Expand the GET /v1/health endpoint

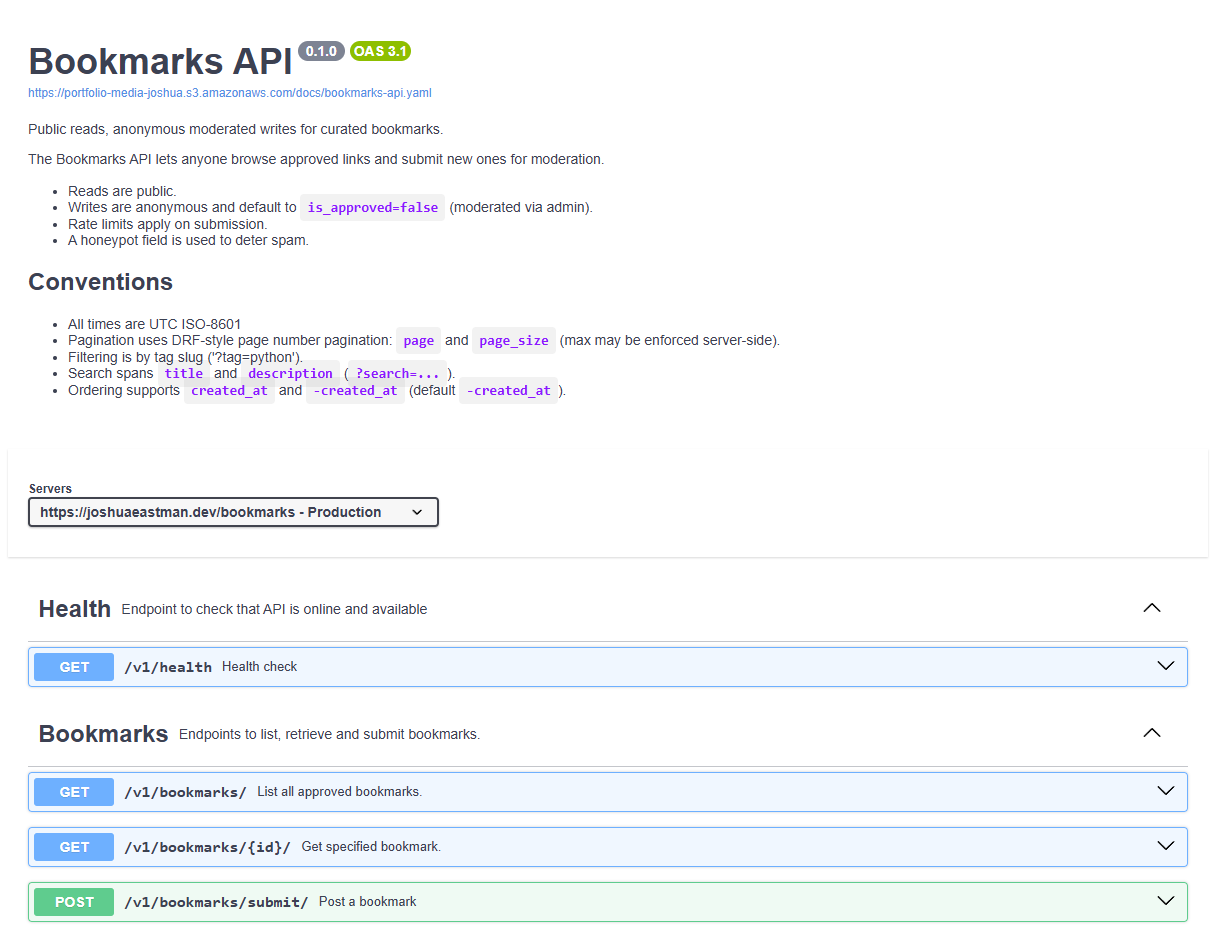click(x=1165, y=664)
